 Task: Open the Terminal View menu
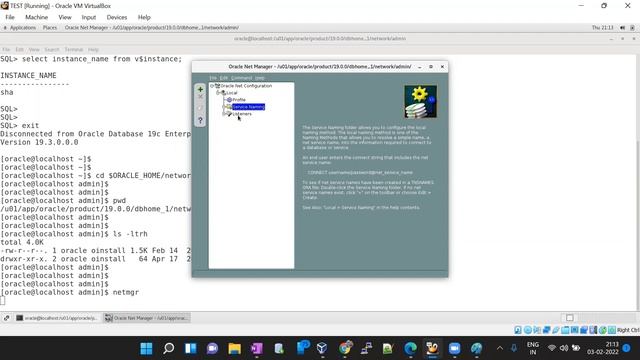click(34, 49)
